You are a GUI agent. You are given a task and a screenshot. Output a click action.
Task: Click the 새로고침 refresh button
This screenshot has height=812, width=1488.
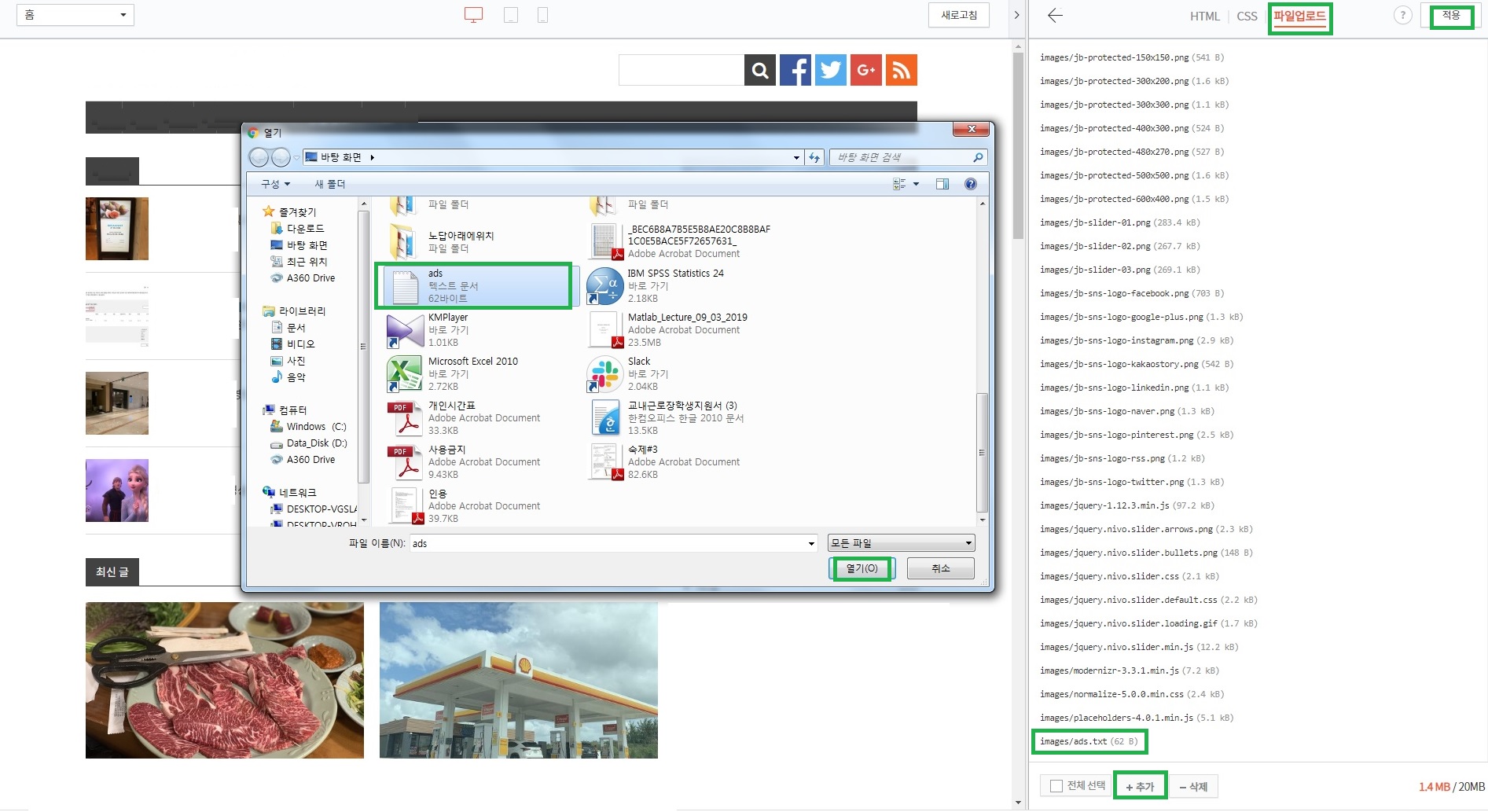point(959,15)
